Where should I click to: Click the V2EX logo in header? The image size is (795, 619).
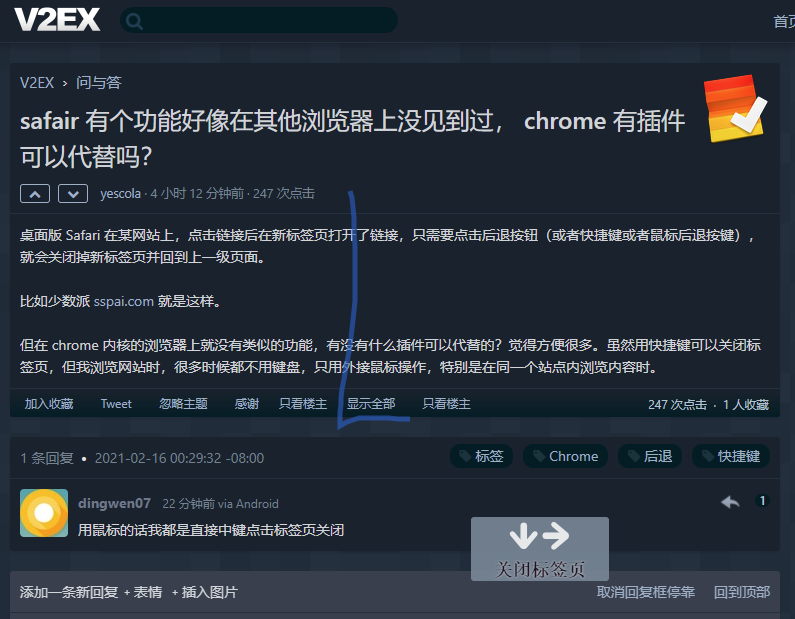pos(57,20)
